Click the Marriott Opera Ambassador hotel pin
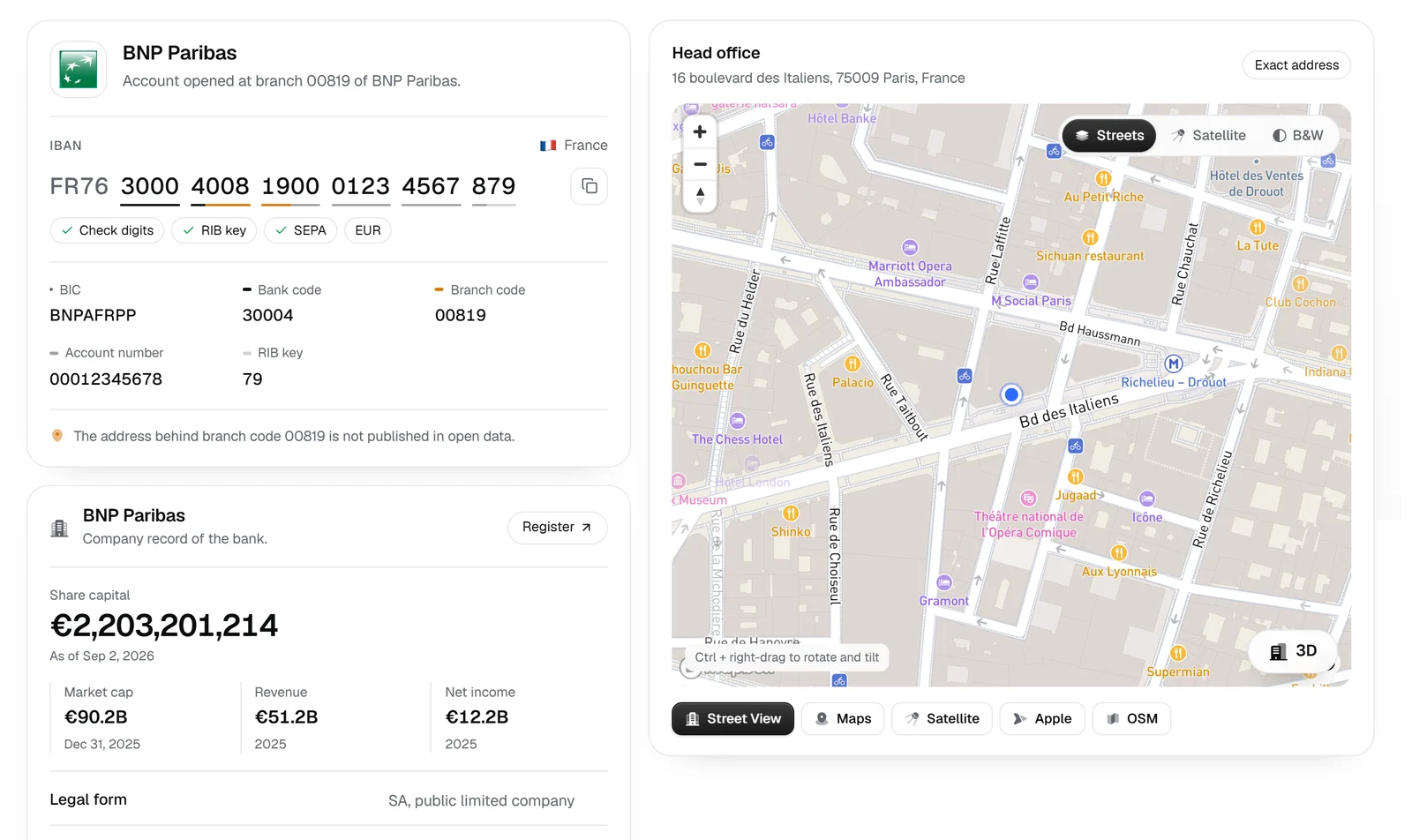 tap(910, 248)
